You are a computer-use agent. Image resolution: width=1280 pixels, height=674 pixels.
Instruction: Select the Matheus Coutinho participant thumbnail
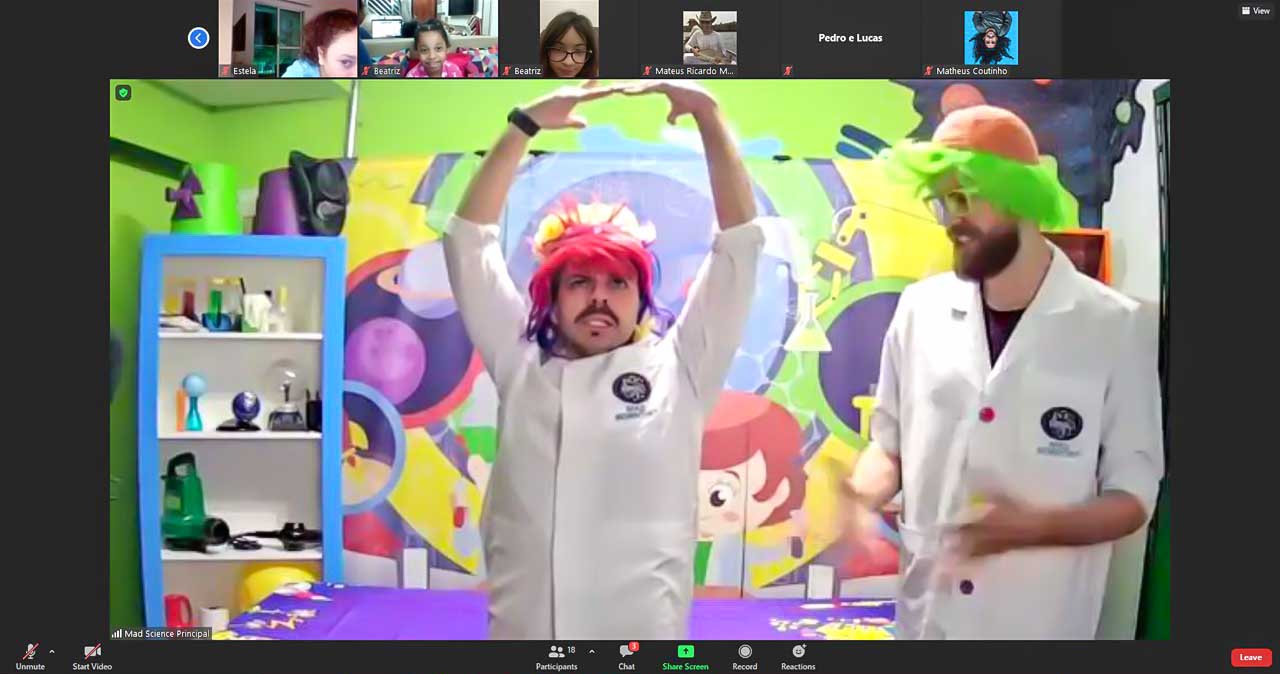pos(990,38)
